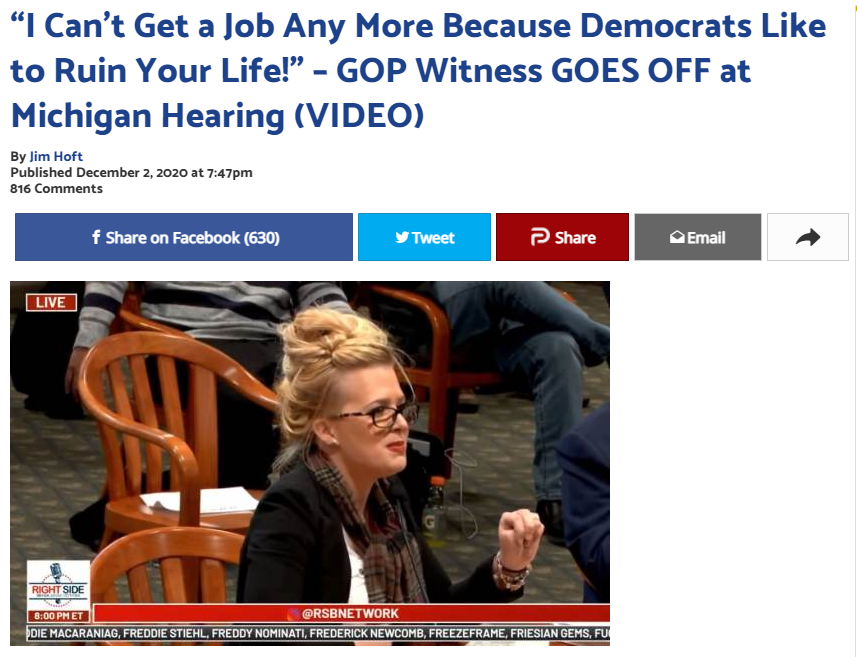The image size is (857, 657).
Task: Click the video thumbnail of hearing
Action: (310, 464)
